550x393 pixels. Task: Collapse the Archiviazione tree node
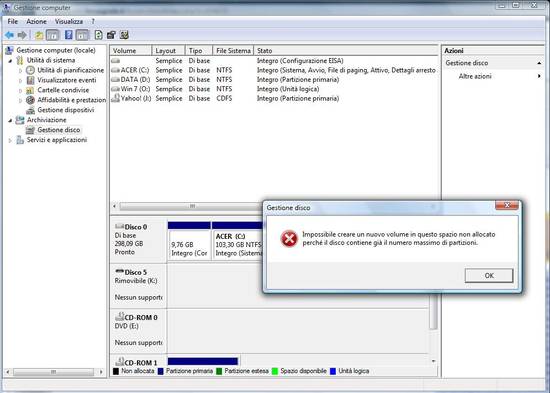10,120
